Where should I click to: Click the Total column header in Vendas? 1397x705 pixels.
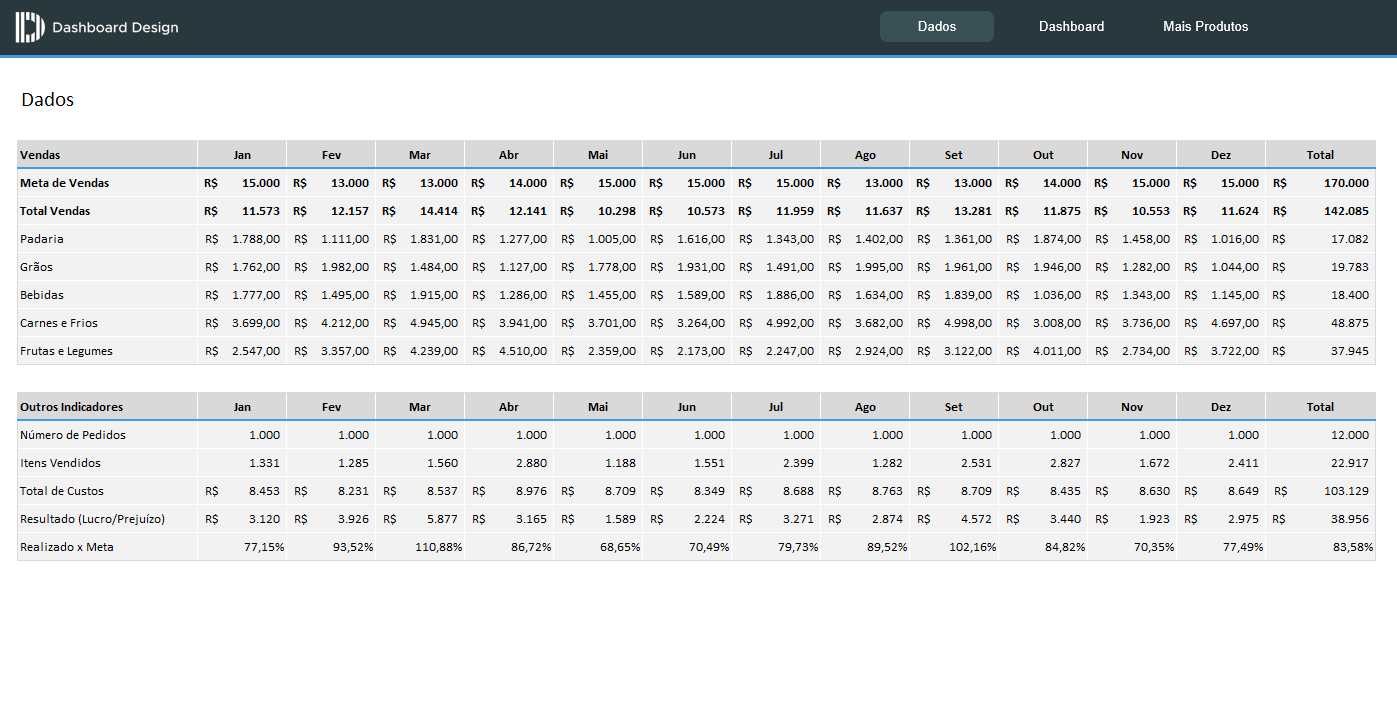coord(1320,154)
